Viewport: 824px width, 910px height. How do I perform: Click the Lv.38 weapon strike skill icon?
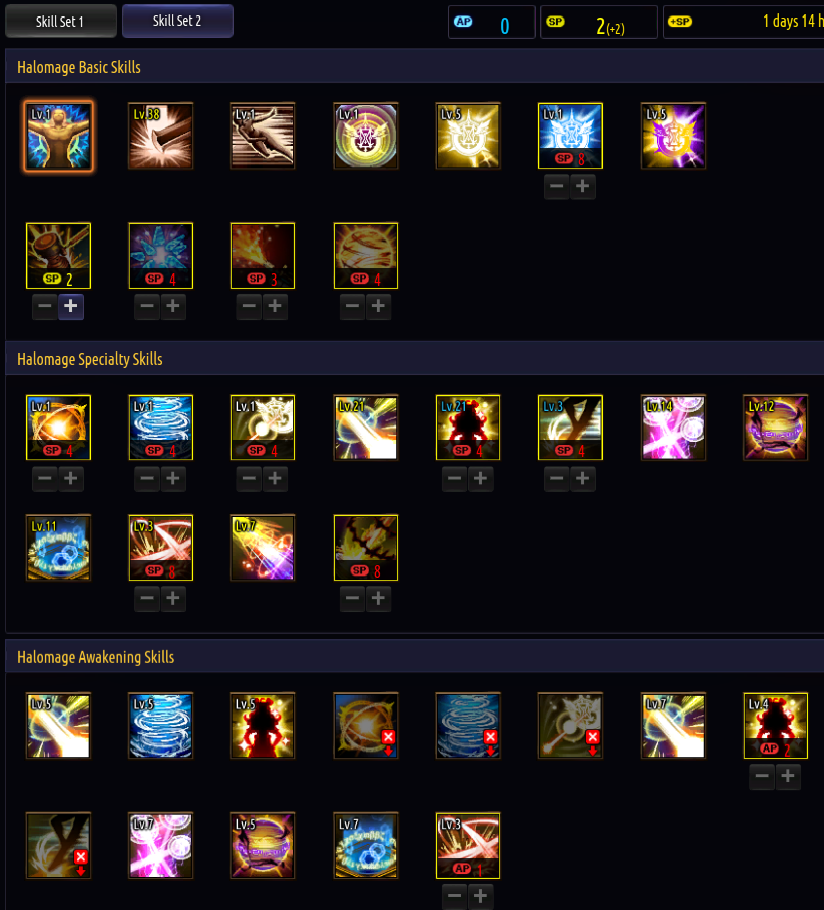pyautogui.click(x=161, y=136)
